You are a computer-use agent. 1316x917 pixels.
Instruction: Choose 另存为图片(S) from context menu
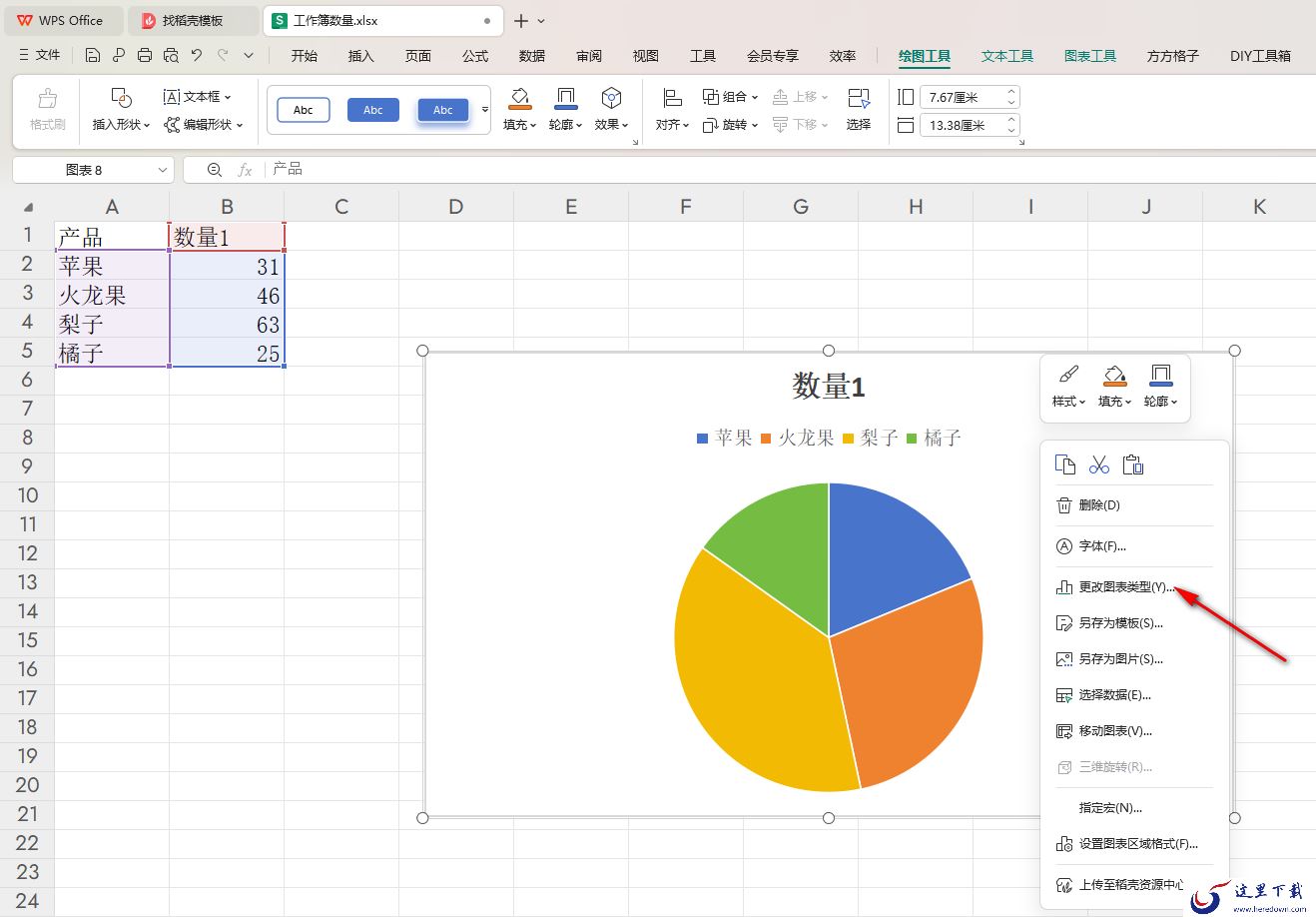1133,659
